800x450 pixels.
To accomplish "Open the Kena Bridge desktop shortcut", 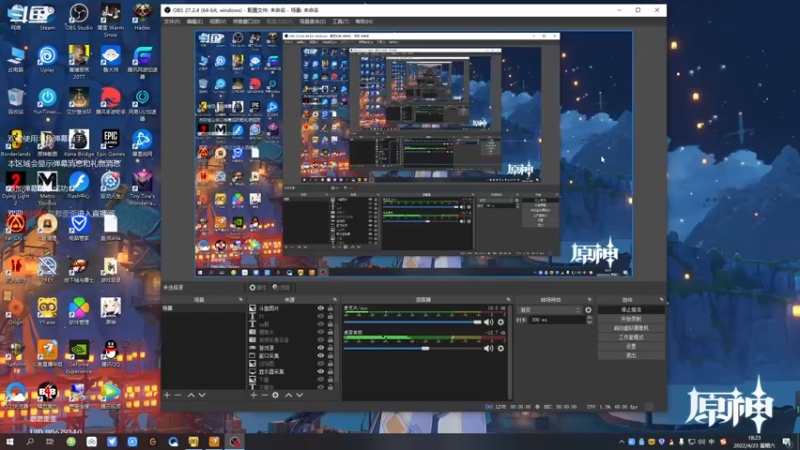I will [x=79, y=143].
